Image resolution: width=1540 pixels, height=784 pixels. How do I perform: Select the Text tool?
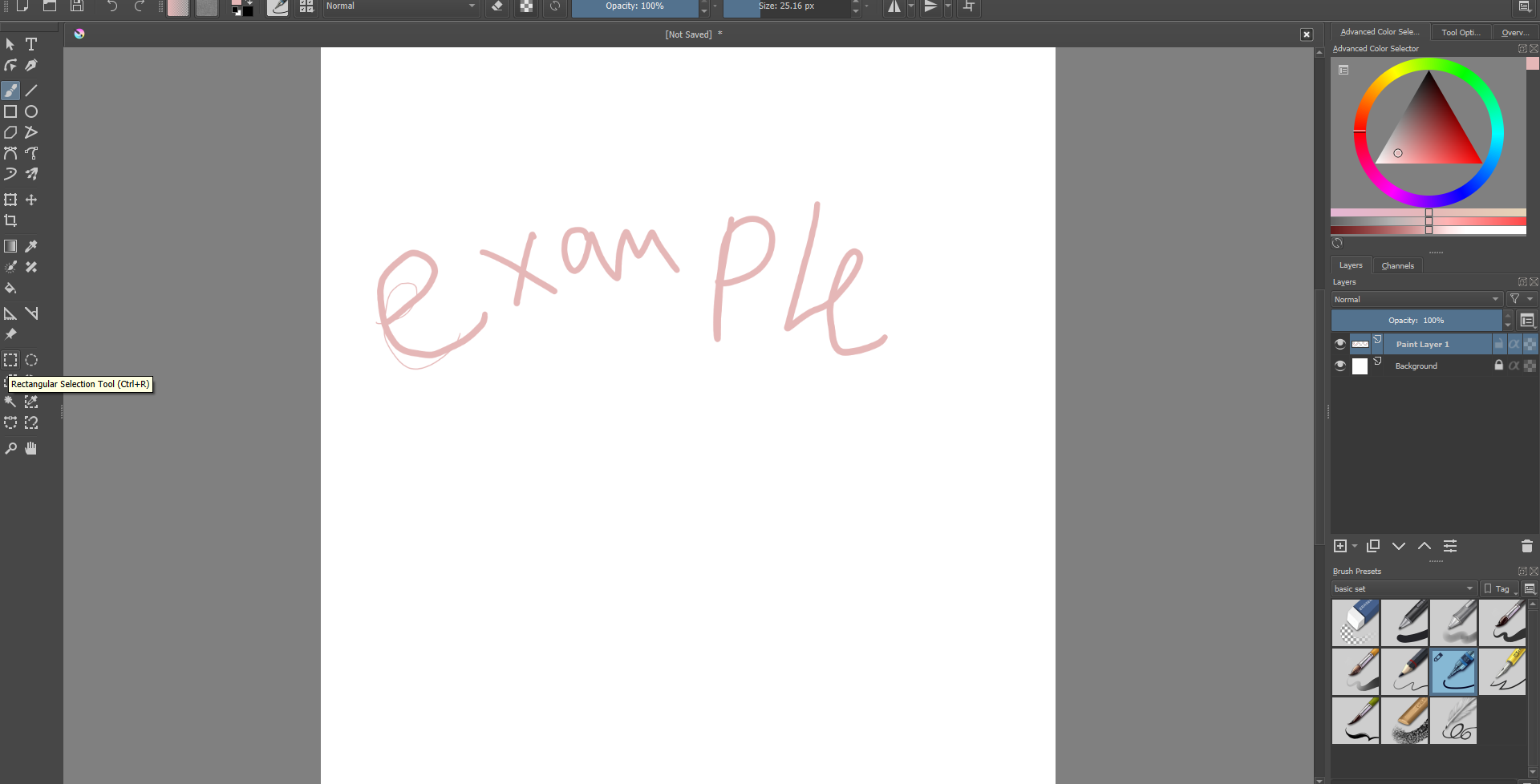[31, 44]
